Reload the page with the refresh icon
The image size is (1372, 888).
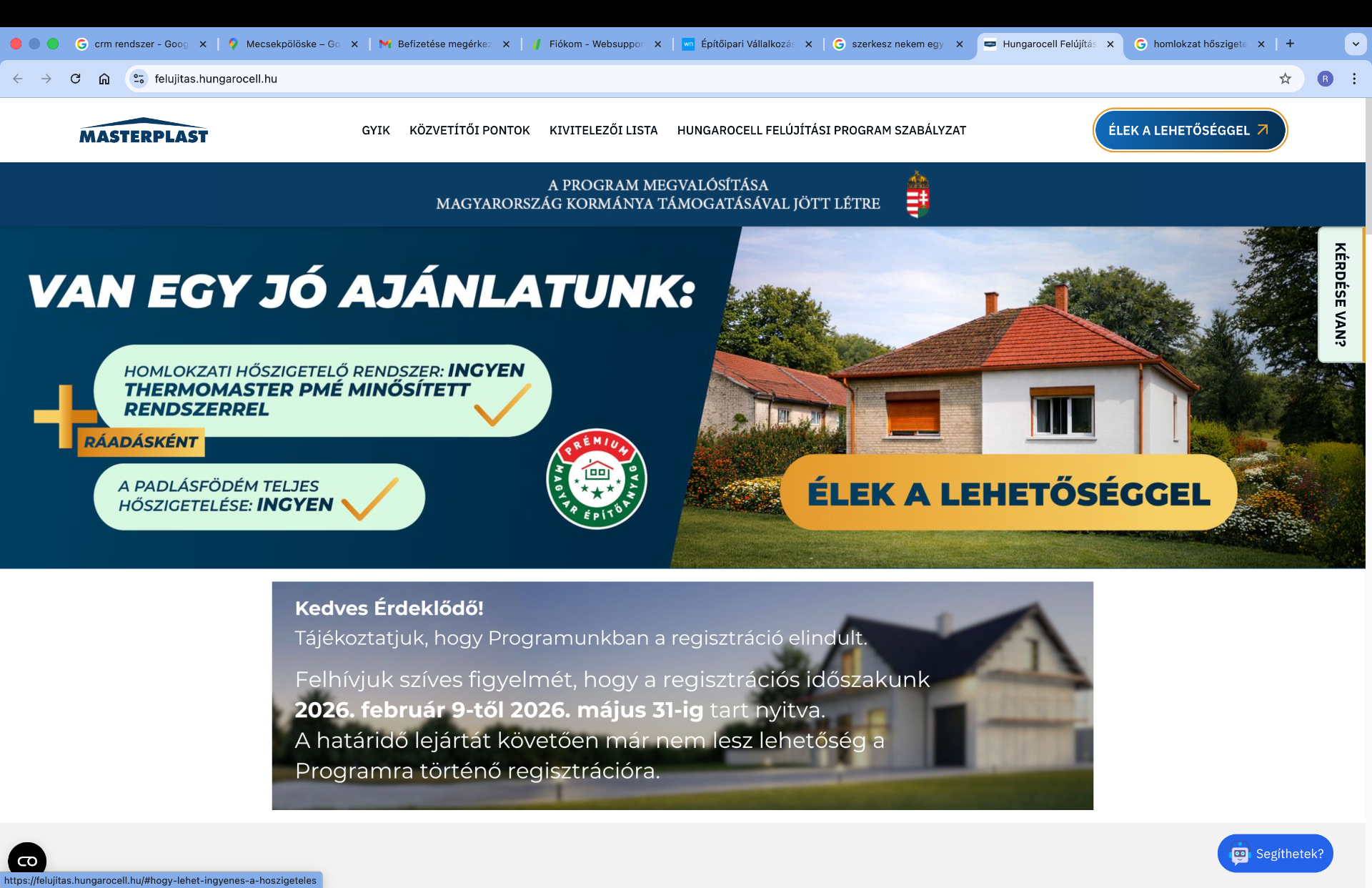(x=75, y=79)
